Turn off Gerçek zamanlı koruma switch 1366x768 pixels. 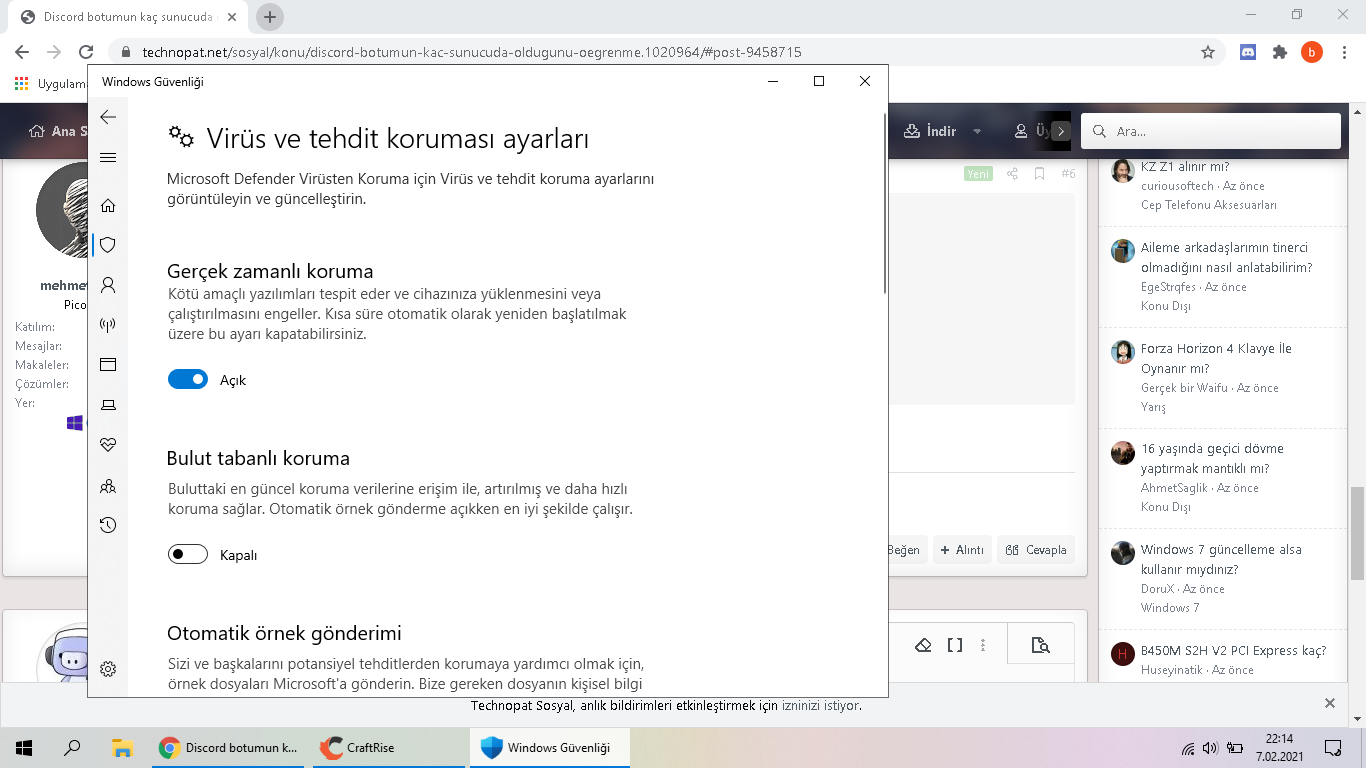click(x=188, y=380)
